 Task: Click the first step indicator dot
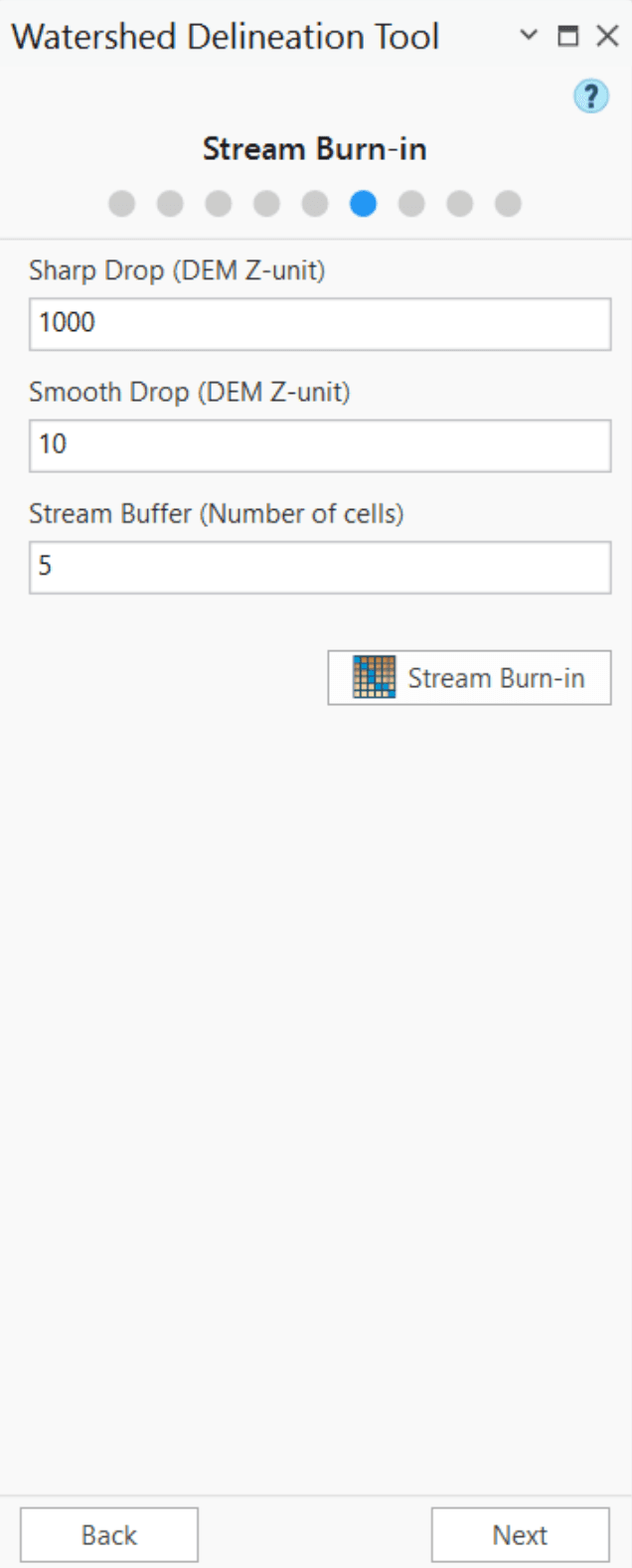point(119,204)
